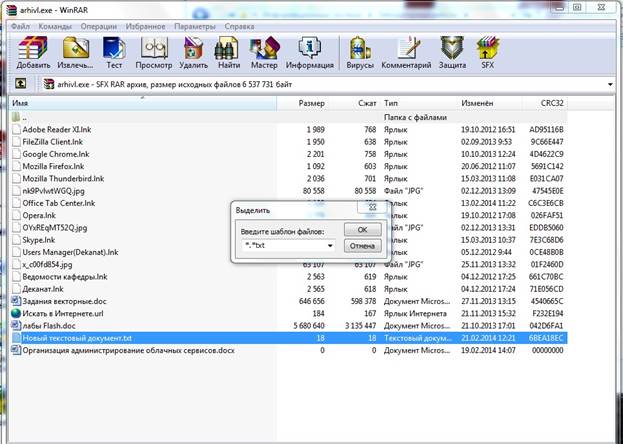Click the file pattern input field

[x=288, y=246]
